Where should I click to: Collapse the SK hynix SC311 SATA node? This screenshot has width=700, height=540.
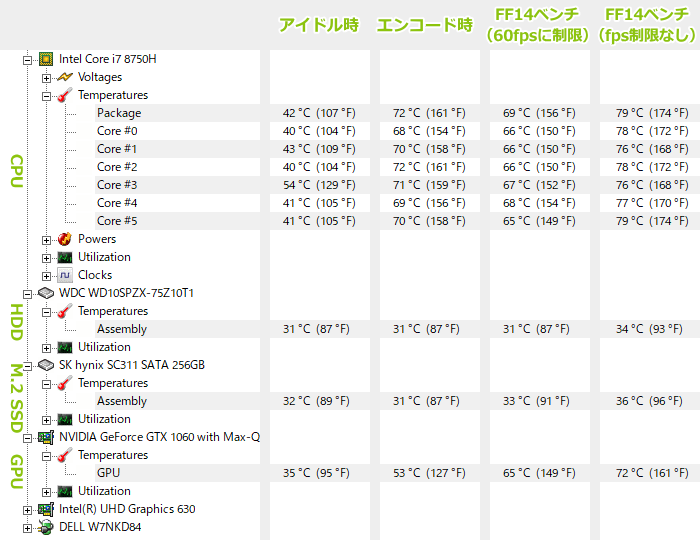tap(27, 366)
